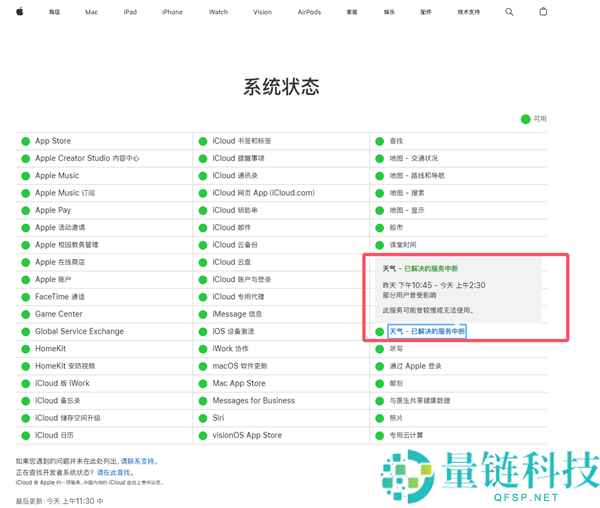
Task: Click the green tooltip title 已解决的服务中断
Action: tap(431, 269)
